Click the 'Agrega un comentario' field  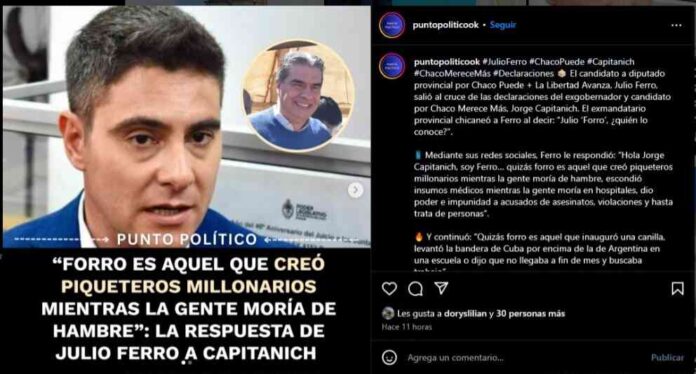tap(524, 357)
